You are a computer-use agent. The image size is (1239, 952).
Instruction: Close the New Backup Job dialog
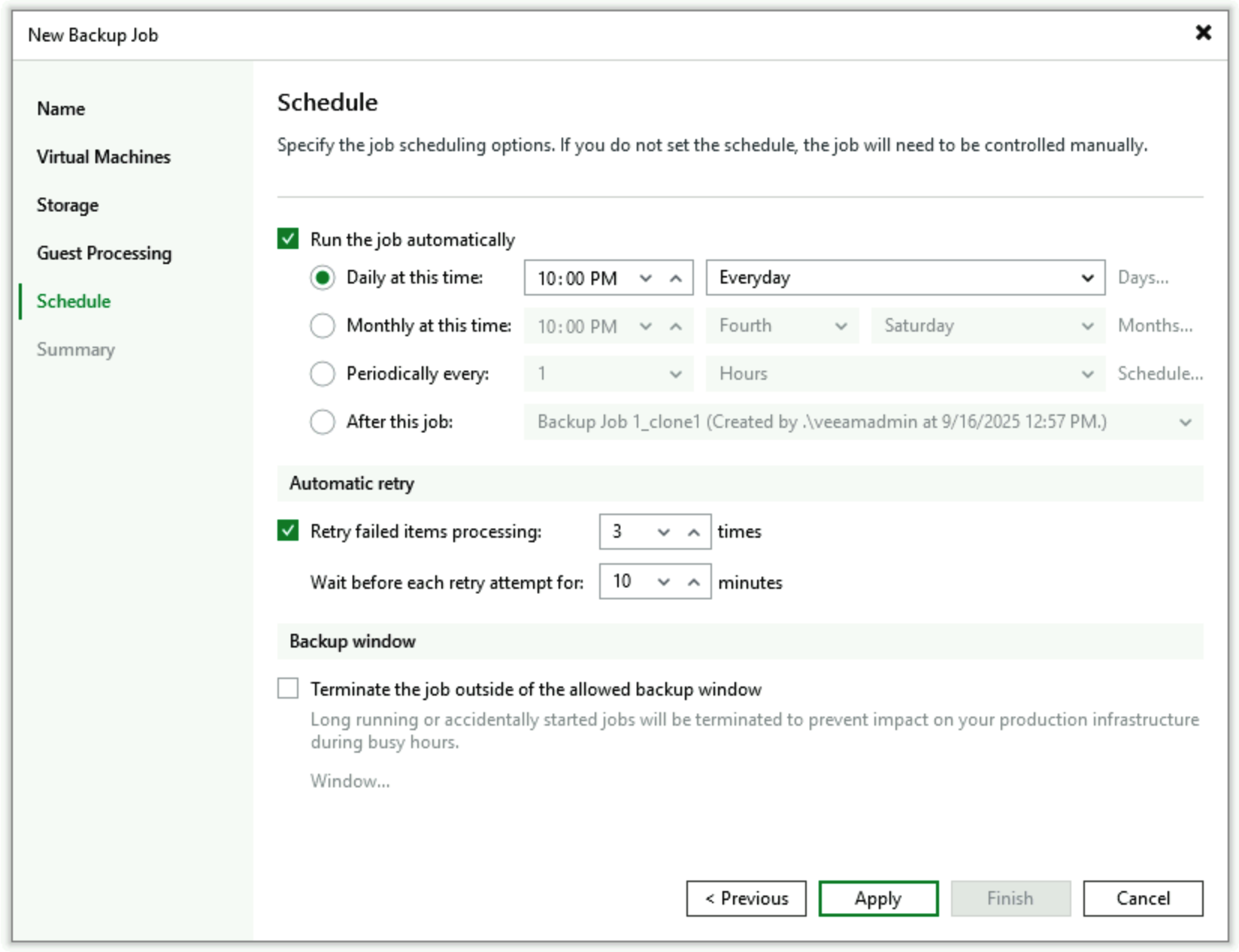(1203, 33)
